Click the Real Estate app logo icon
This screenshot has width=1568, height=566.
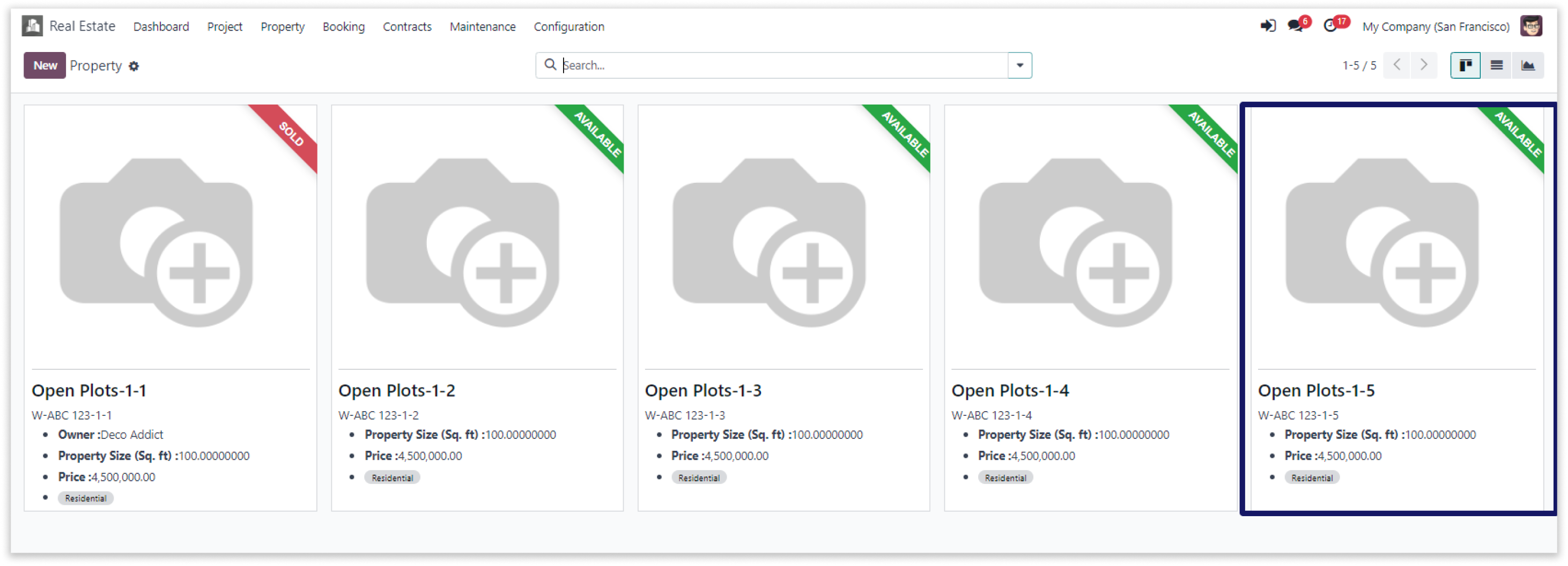point(32,26)
